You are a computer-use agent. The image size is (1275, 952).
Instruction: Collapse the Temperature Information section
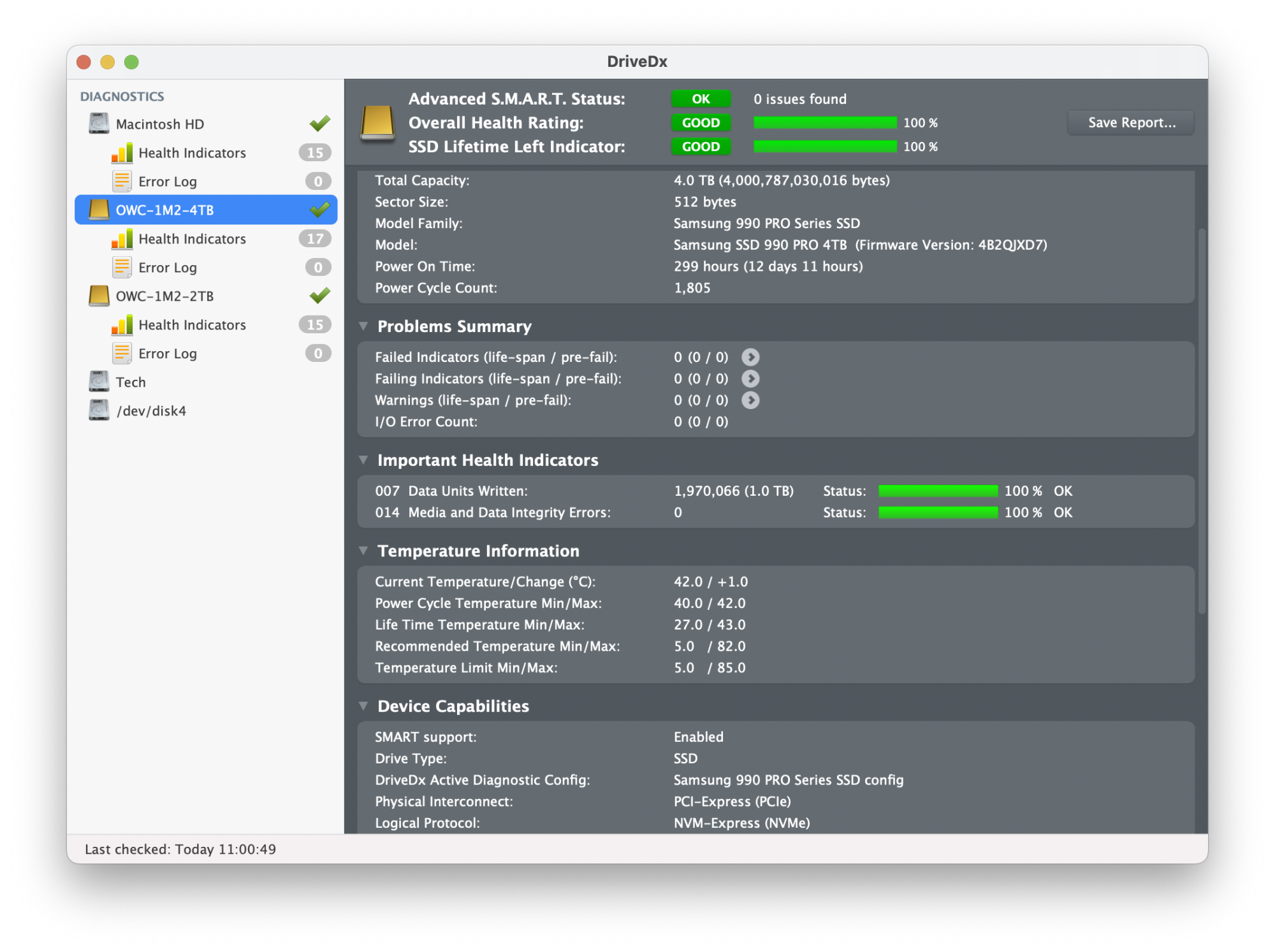pyautogui.click(x=363, y=551)
